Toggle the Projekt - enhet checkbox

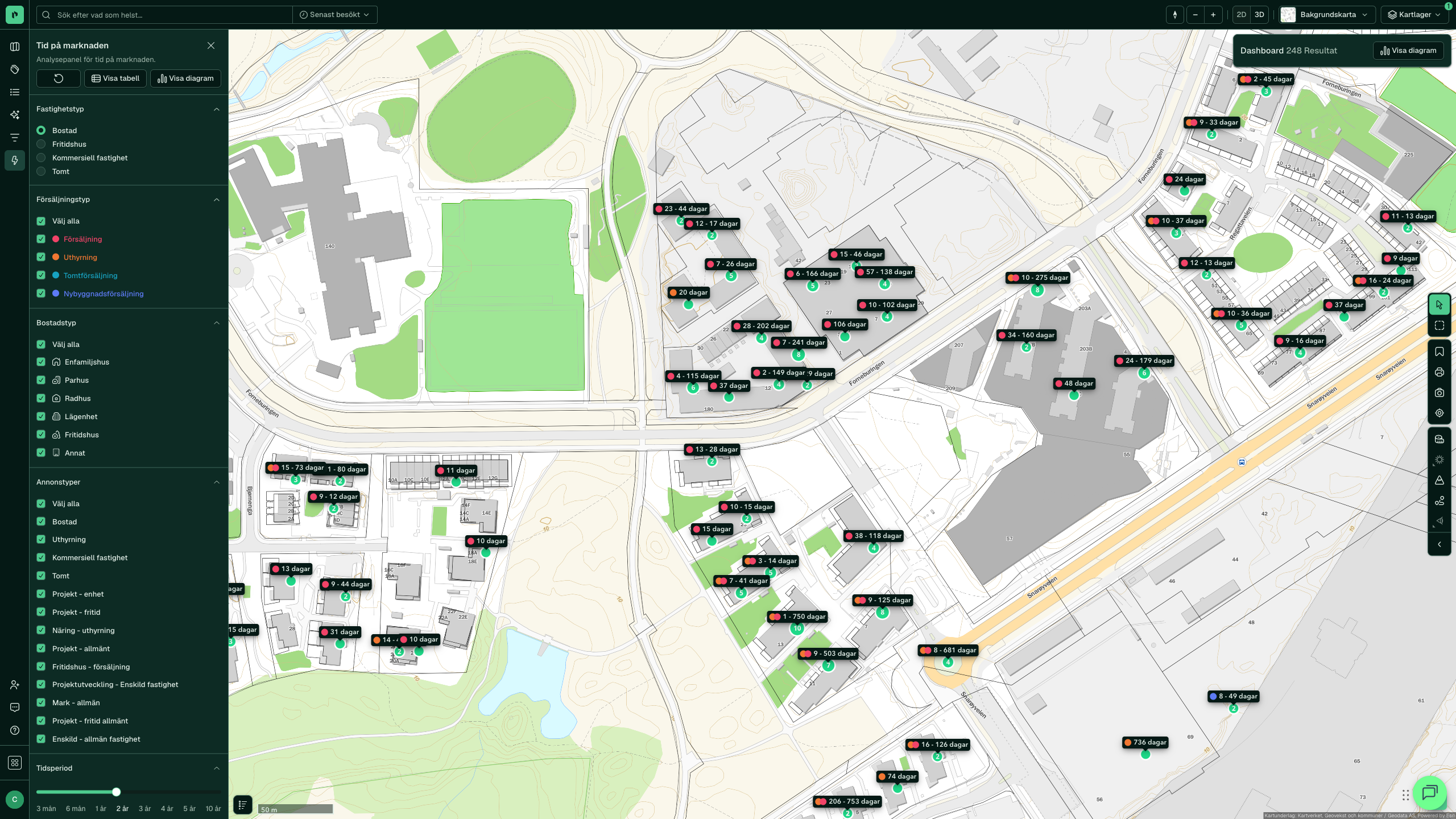[x=41, y=594]
